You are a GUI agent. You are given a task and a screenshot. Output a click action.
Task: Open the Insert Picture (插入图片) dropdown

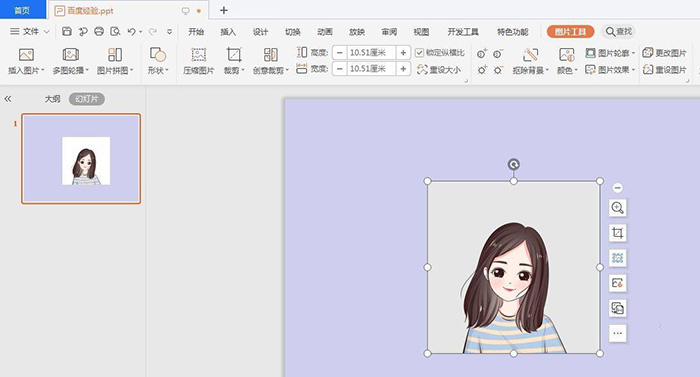pyautogui.click(x=43, y=70)
